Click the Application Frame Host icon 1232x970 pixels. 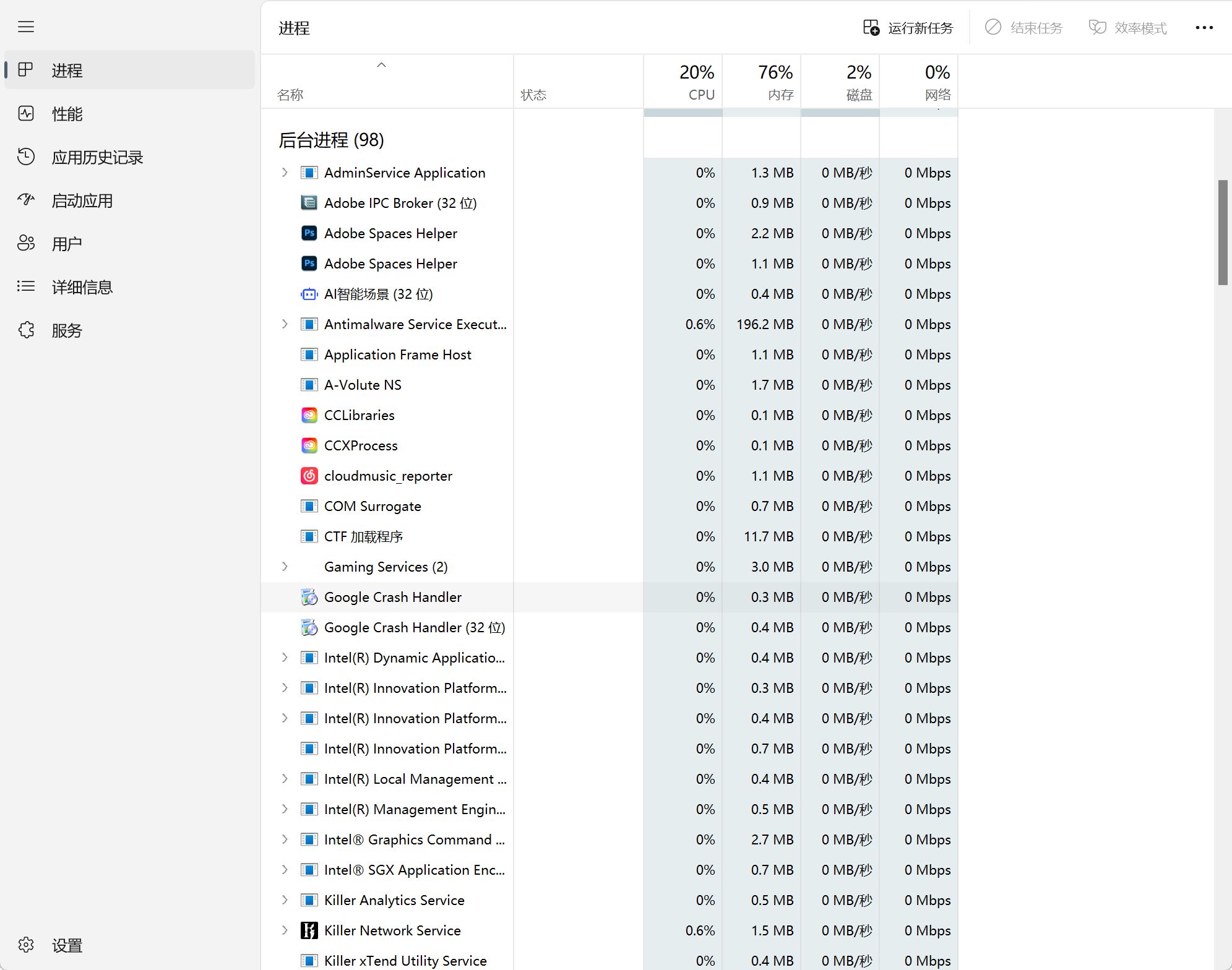coord(309,354)
